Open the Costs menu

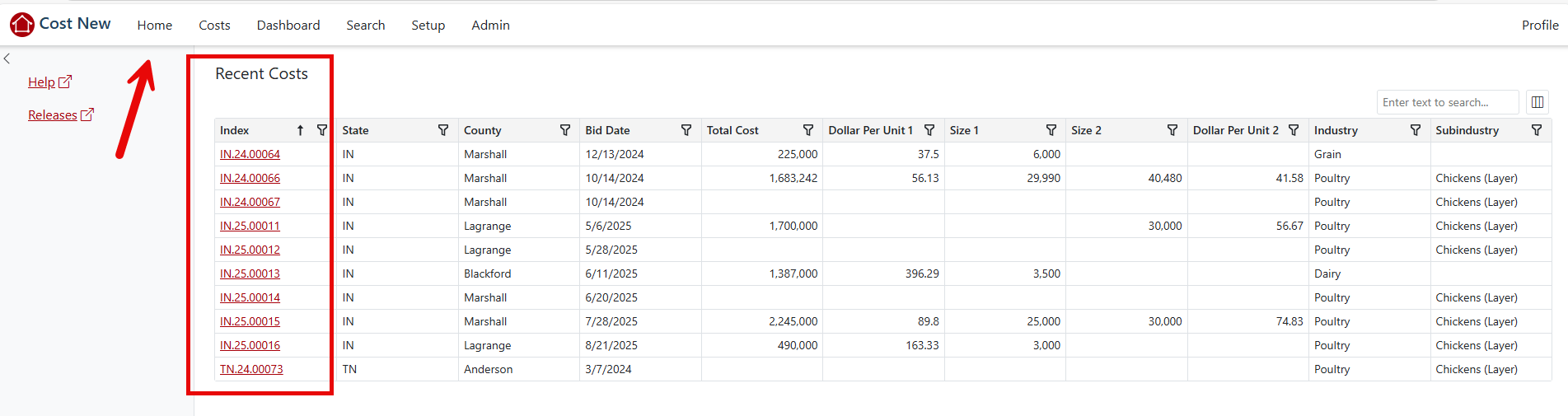coord(214,26)
